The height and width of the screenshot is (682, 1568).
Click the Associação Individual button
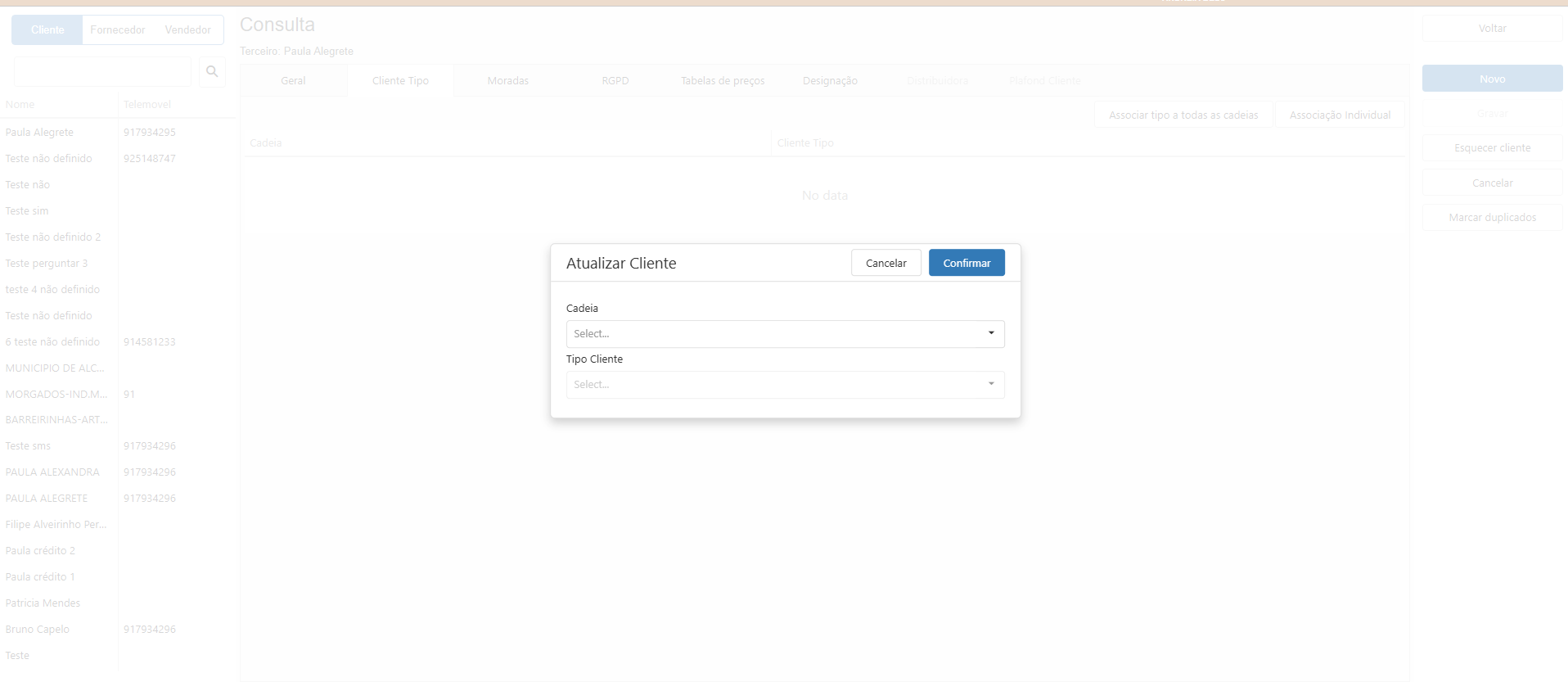[x=1340, y=115]
